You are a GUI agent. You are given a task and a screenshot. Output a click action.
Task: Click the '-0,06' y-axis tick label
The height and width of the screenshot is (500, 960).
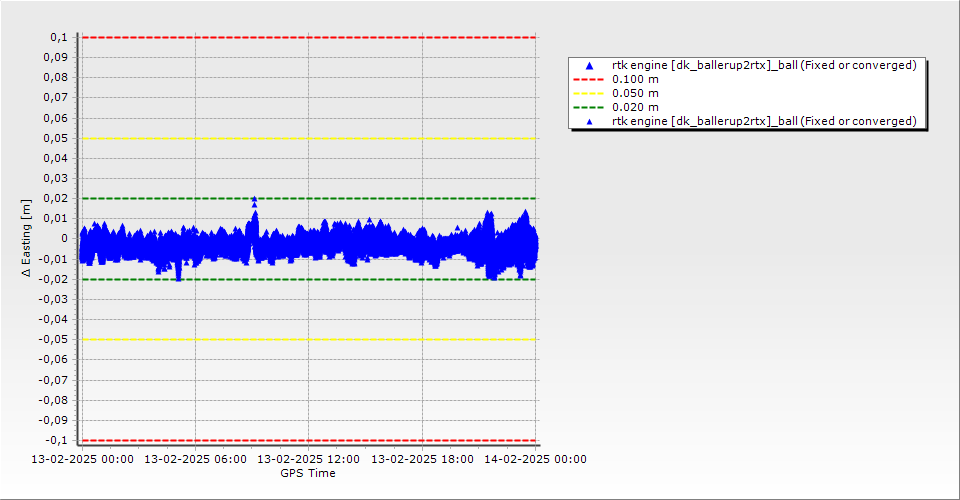(54, 360)
